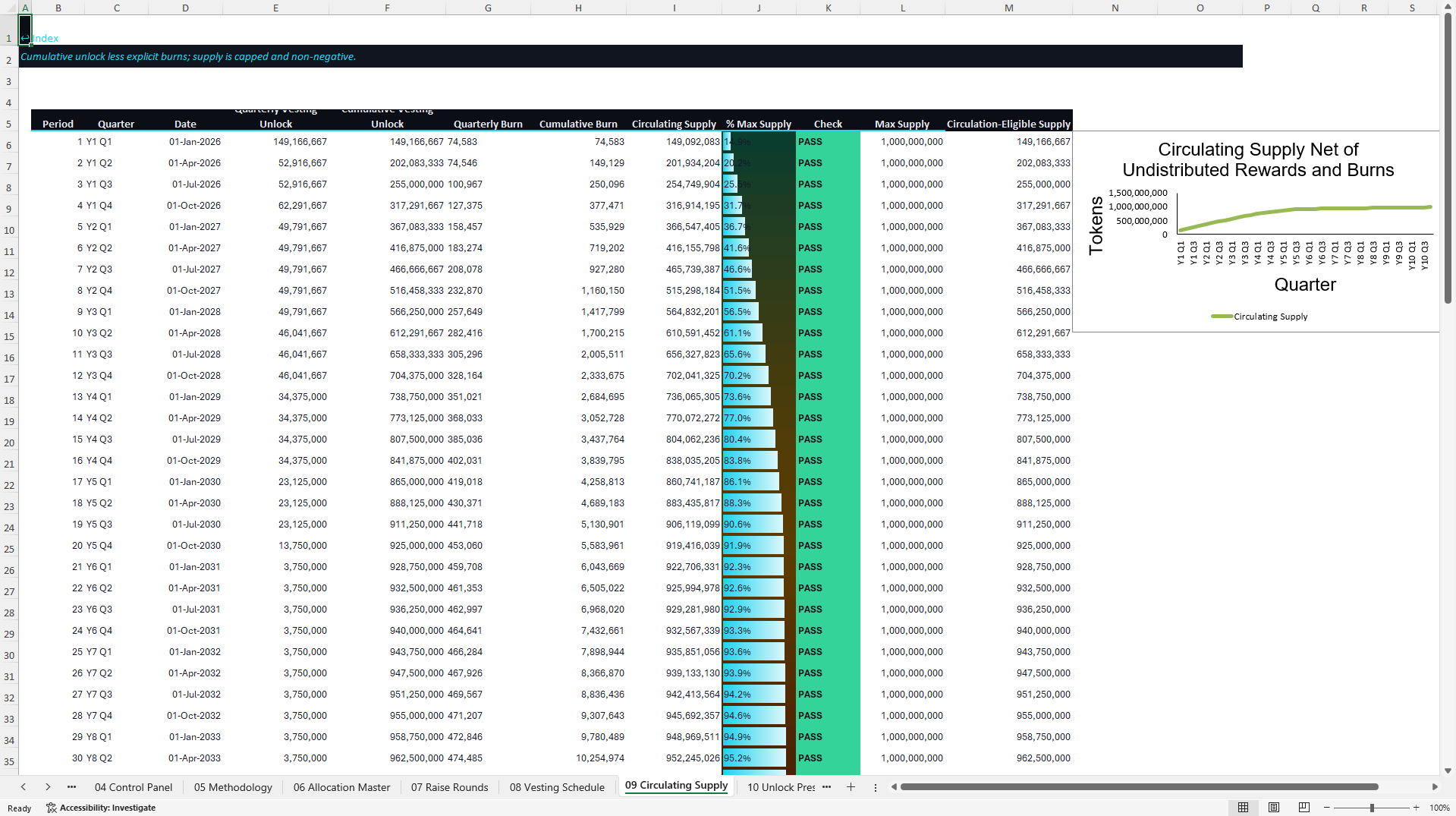Open the 08 Vesting Schedule sheet
Viewport: 1456px width, 816px height.
pyautogui.click(x=557, y=787)
